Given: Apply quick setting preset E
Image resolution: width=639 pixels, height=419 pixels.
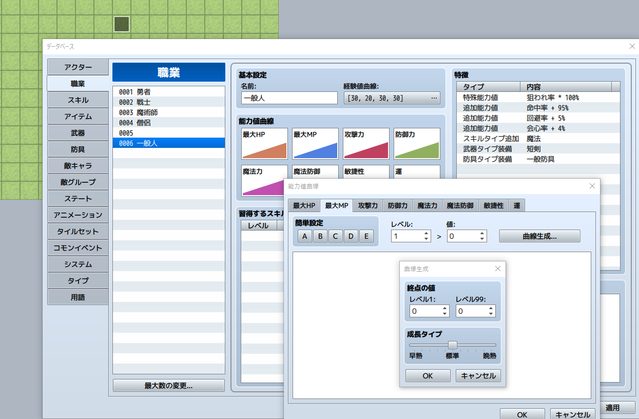Looking at the screenshot, I should pyautogui.click(x=366, y=236).
